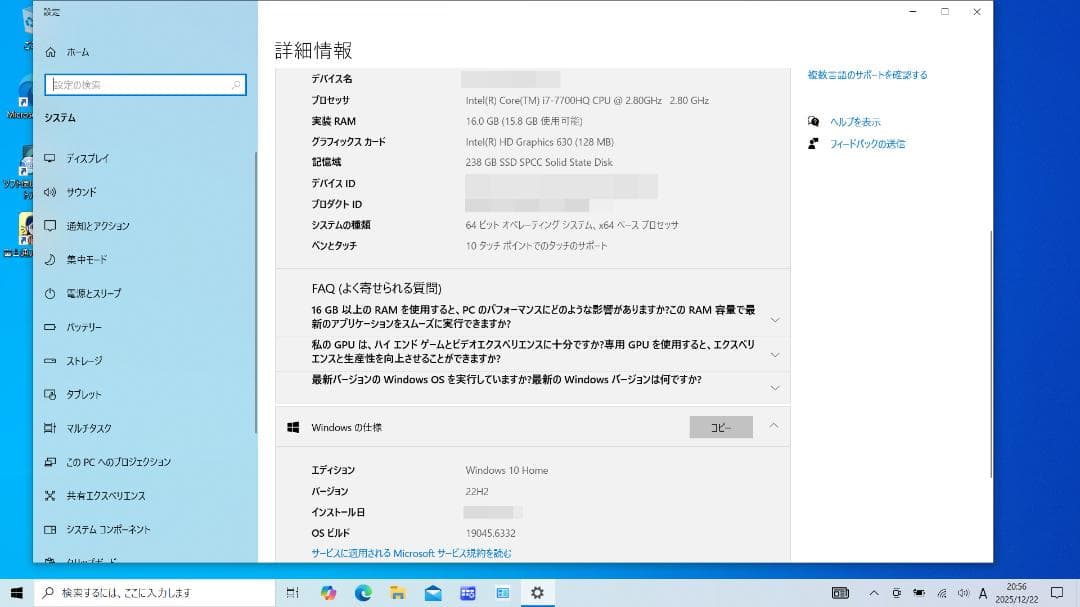
Task: Open Power & sleep (電源とスリープ) settings
Action: click(96, 293)
